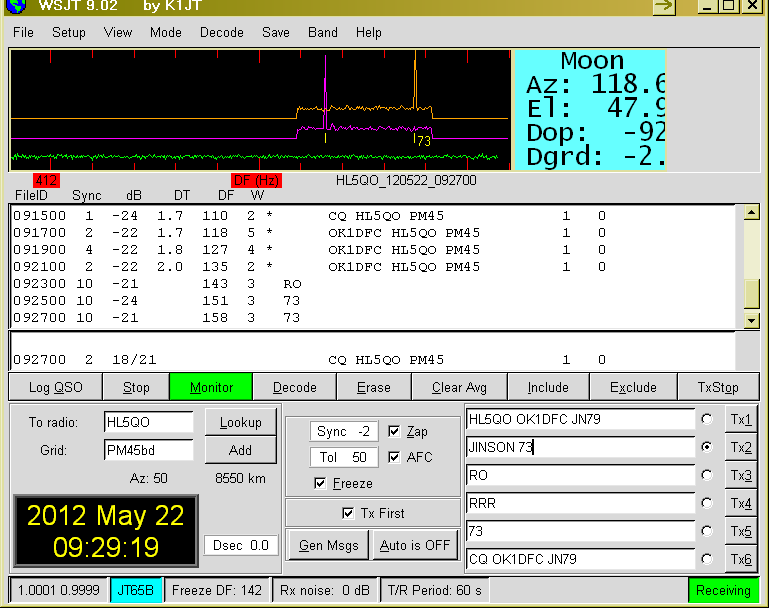The image size is (769, 608).
Task: Open the Decode menu
Action: [x=221, y=32]
